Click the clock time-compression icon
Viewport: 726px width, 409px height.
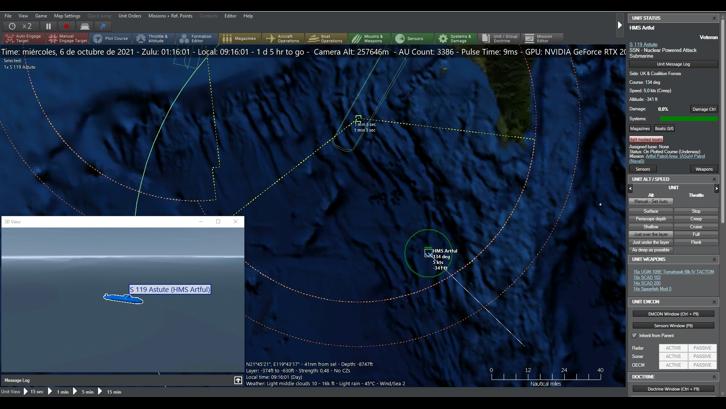[x=13, y=26]
